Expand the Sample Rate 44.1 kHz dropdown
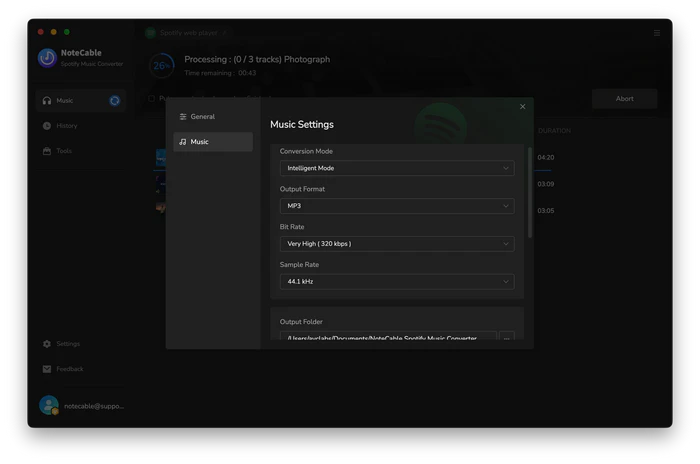This screenshot has height=464, width=700. (x=397, y=282)
